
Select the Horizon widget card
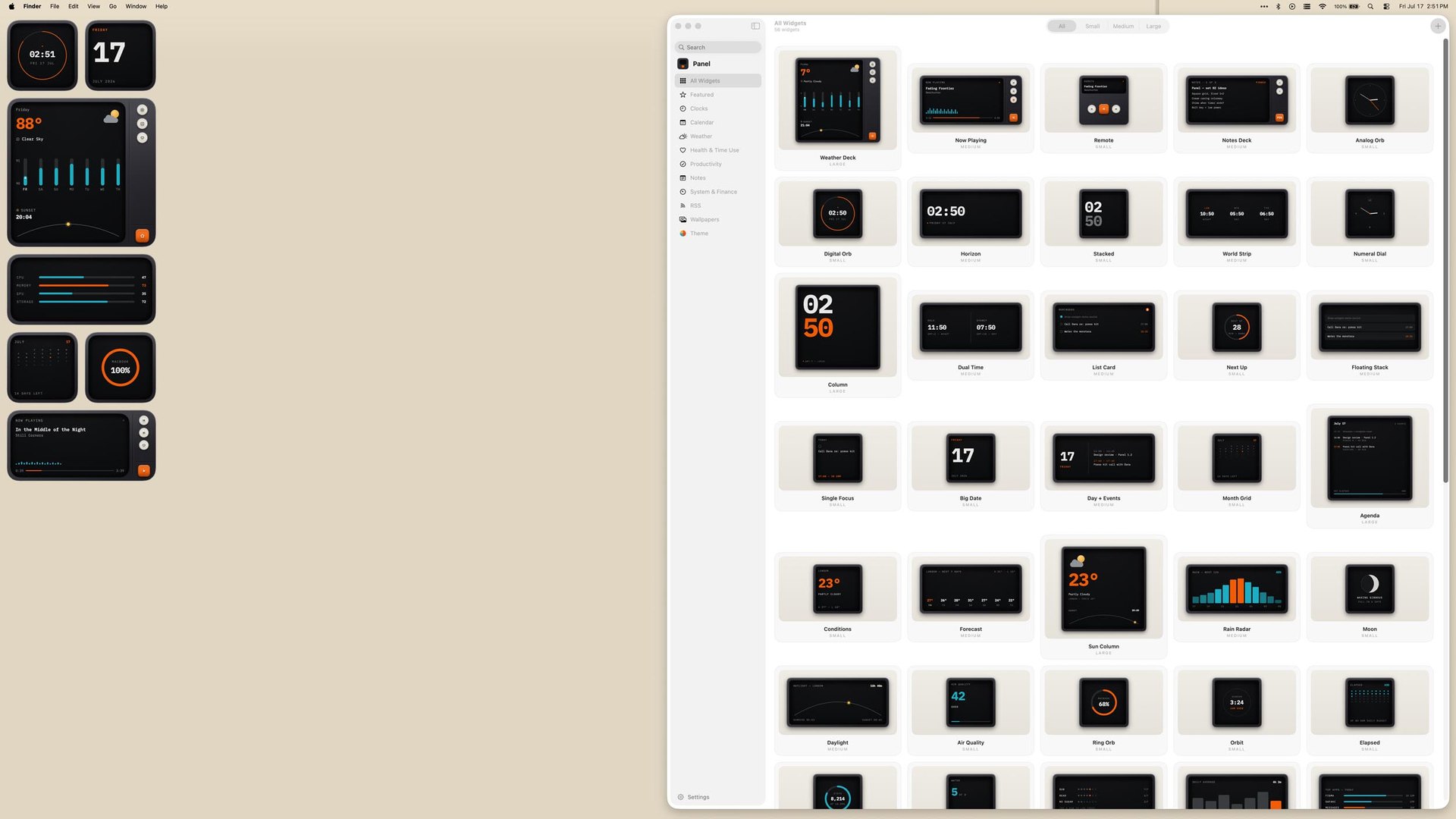click(x=971, y=221)
